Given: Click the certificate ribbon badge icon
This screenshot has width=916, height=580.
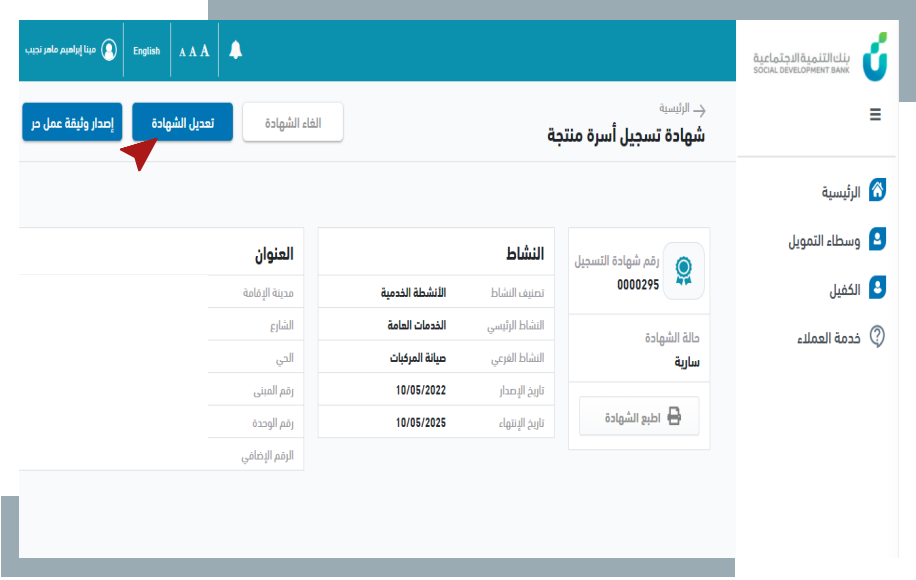Looking at the screenshot, I should coord(683,271).
